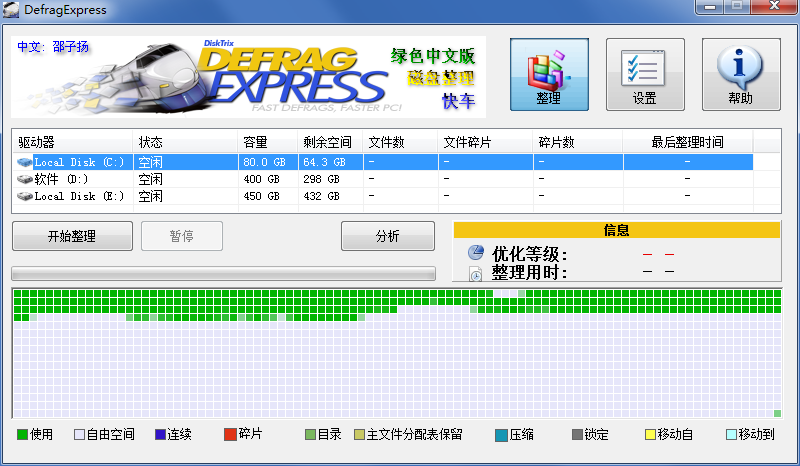Sort by 文件数 column header
This screenshot has height=466, width=800.
tap(400, 142)
